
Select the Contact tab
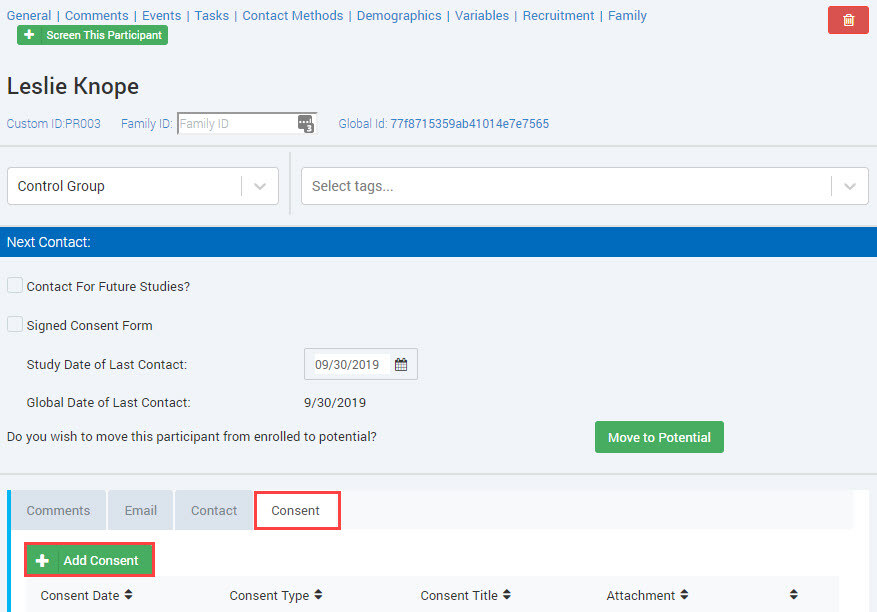(214, 510)
